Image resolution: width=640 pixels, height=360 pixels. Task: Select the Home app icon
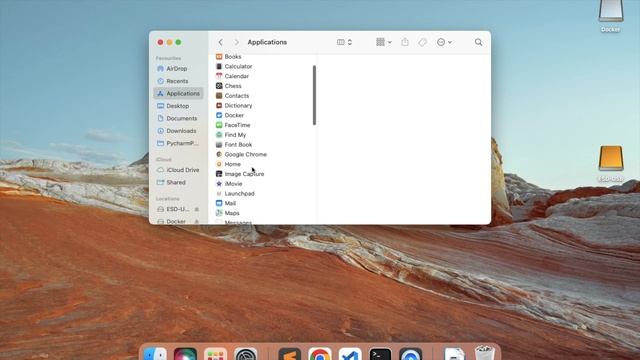(x=219, y=164)
